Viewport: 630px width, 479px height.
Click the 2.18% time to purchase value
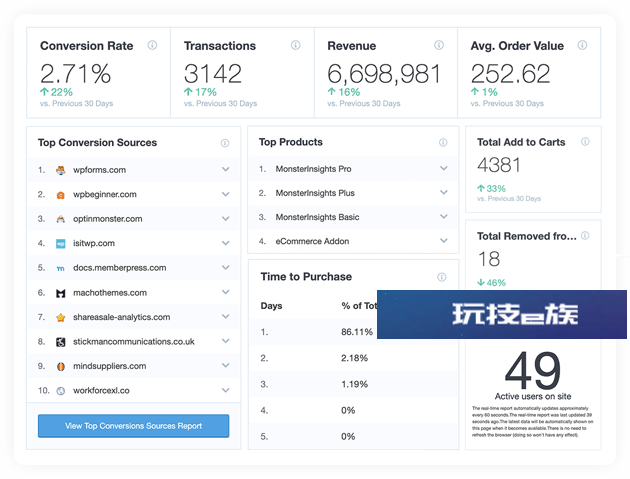354,358
